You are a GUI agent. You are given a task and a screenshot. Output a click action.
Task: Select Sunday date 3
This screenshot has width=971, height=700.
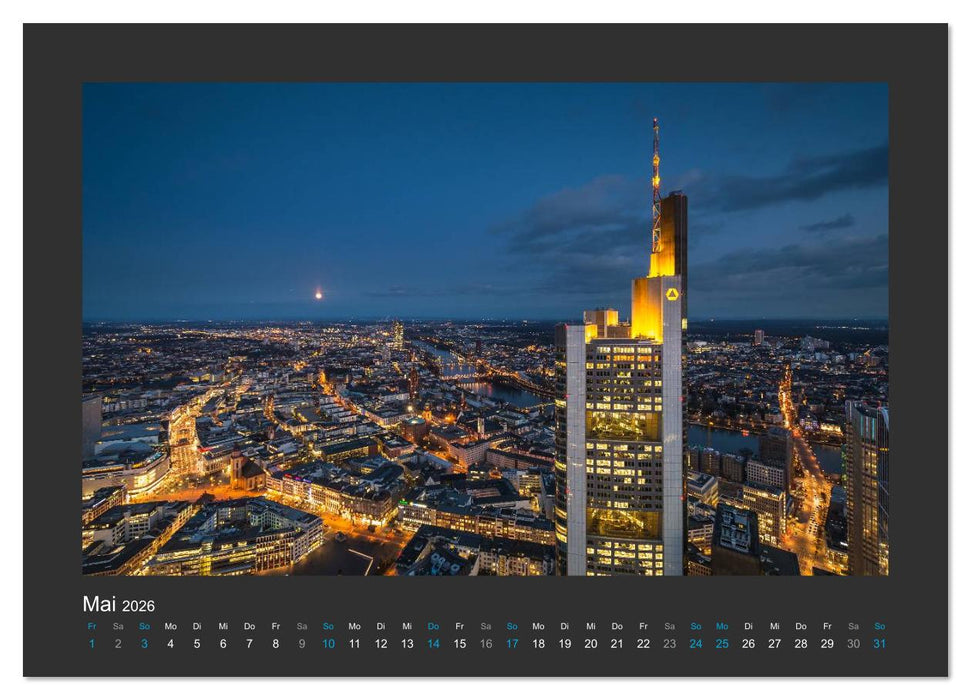pos(143,643)
